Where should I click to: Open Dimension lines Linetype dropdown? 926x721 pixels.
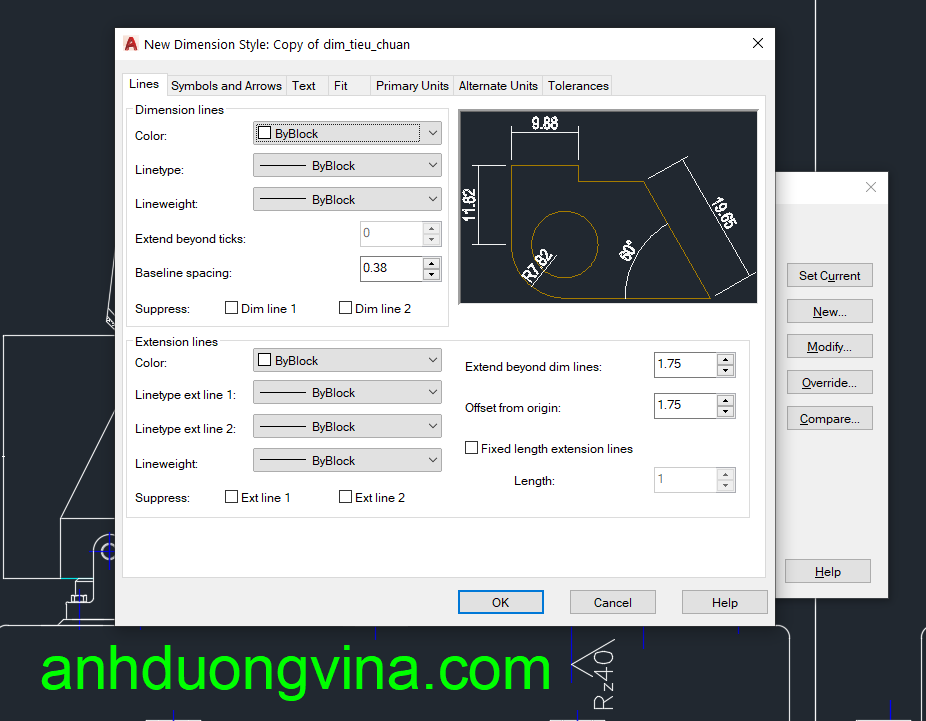tap(347, 166)
